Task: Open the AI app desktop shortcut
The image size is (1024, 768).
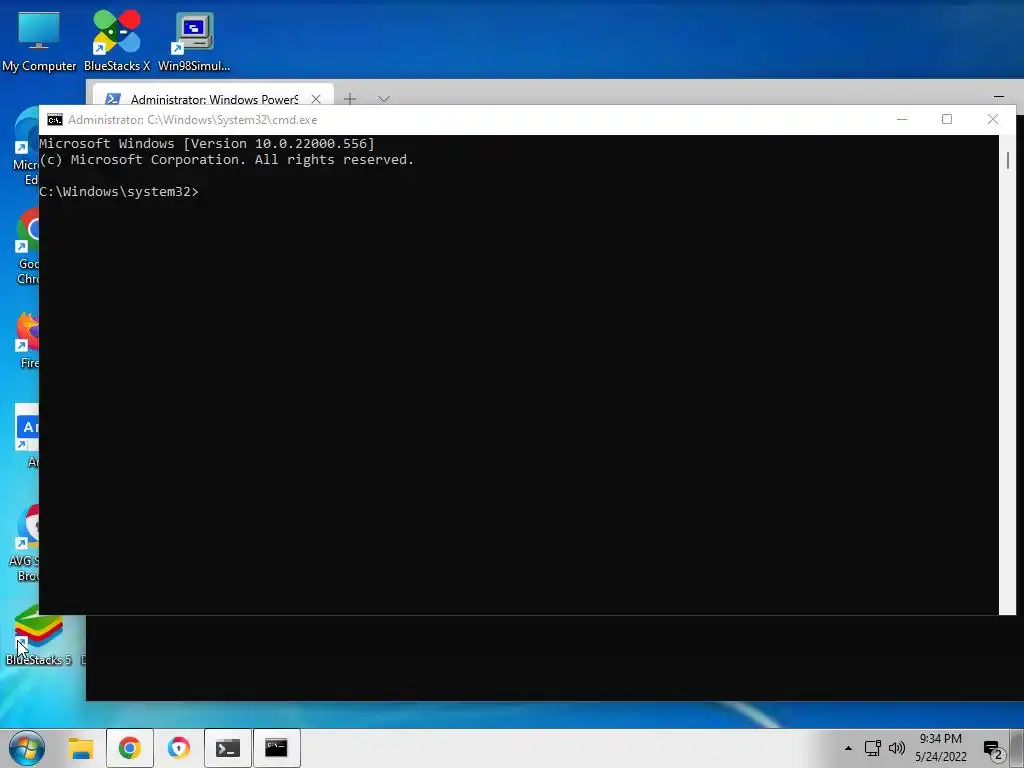Action: point(27,436)
